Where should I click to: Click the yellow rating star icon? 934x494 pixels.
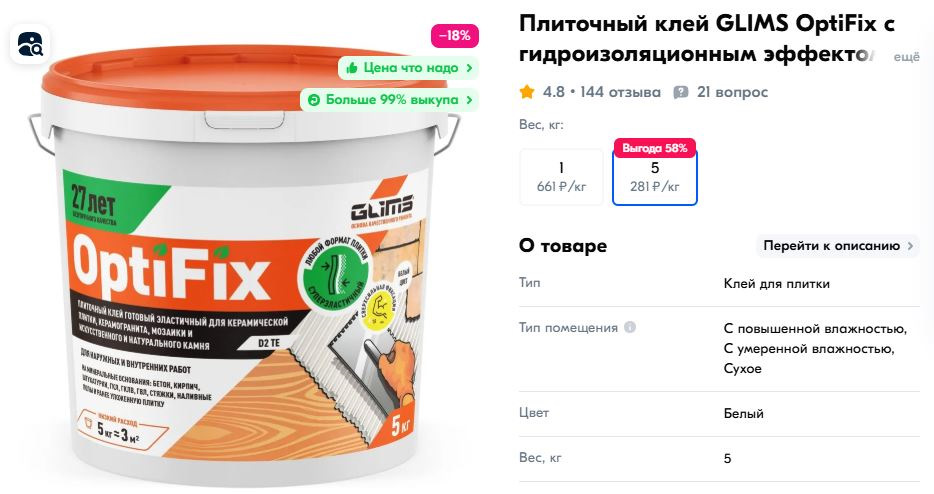pos(527,92)
